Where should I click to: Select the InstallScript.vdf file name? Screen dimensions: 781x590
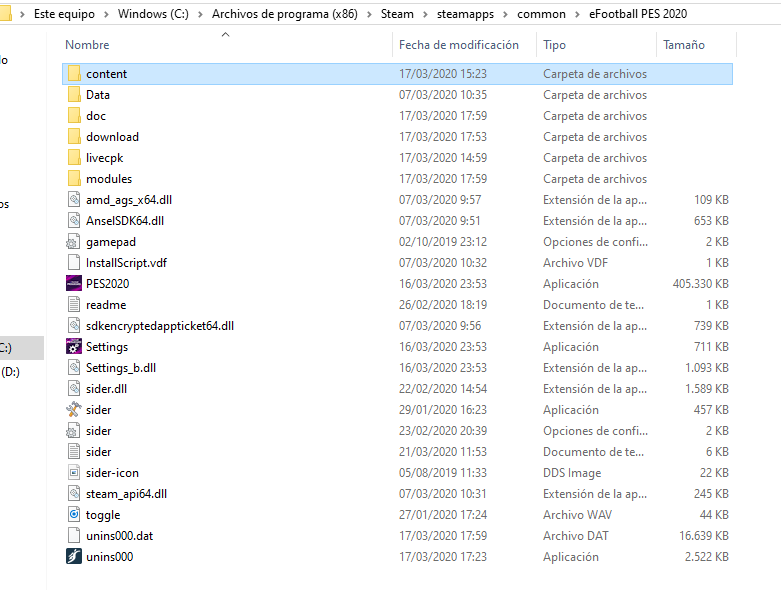pos(127,263)
